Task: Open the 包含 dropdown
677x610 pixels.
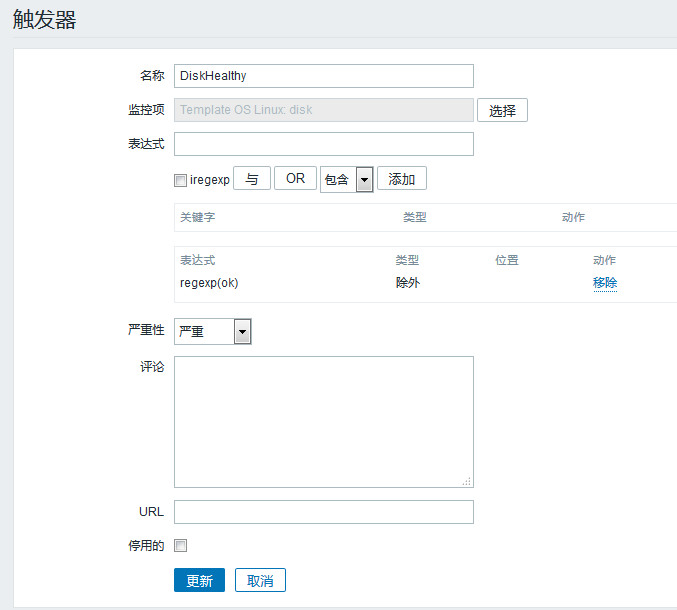Action: [346, 179]
